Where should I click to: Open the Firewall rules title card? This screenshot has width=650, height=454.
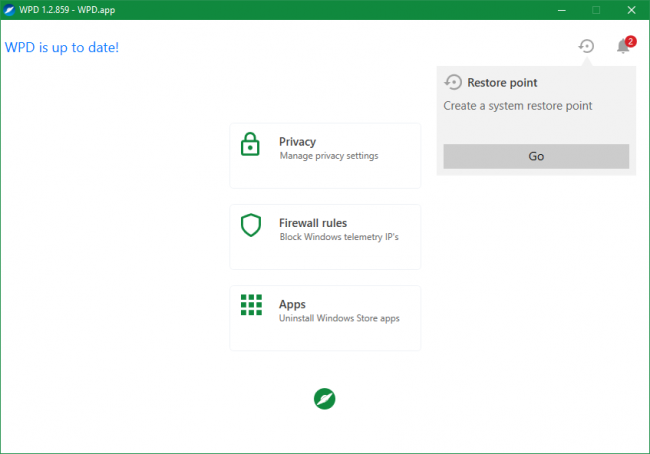[325, 237]
